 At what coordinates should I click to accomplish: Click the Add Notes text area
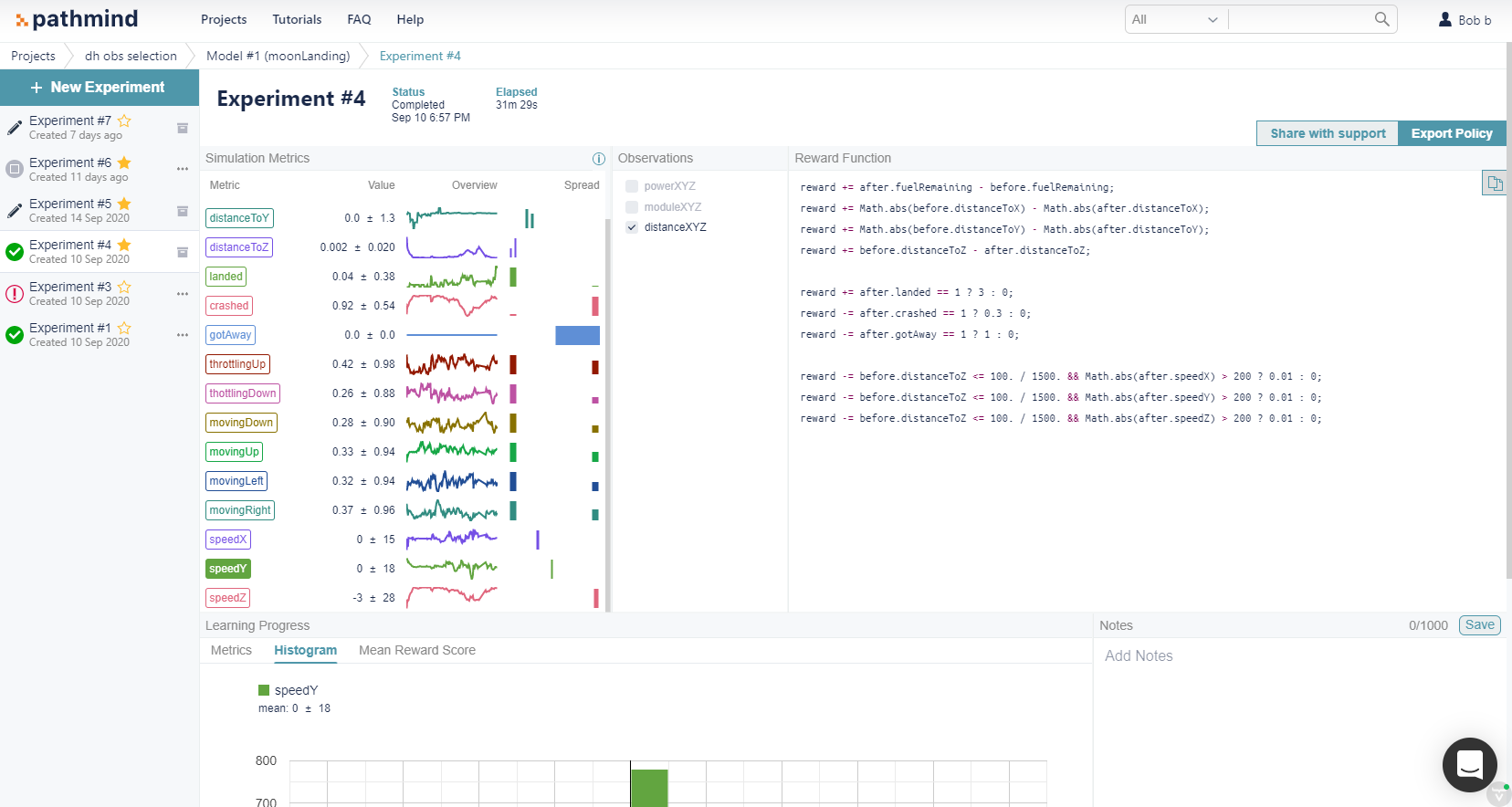(x=1299, y=656)
